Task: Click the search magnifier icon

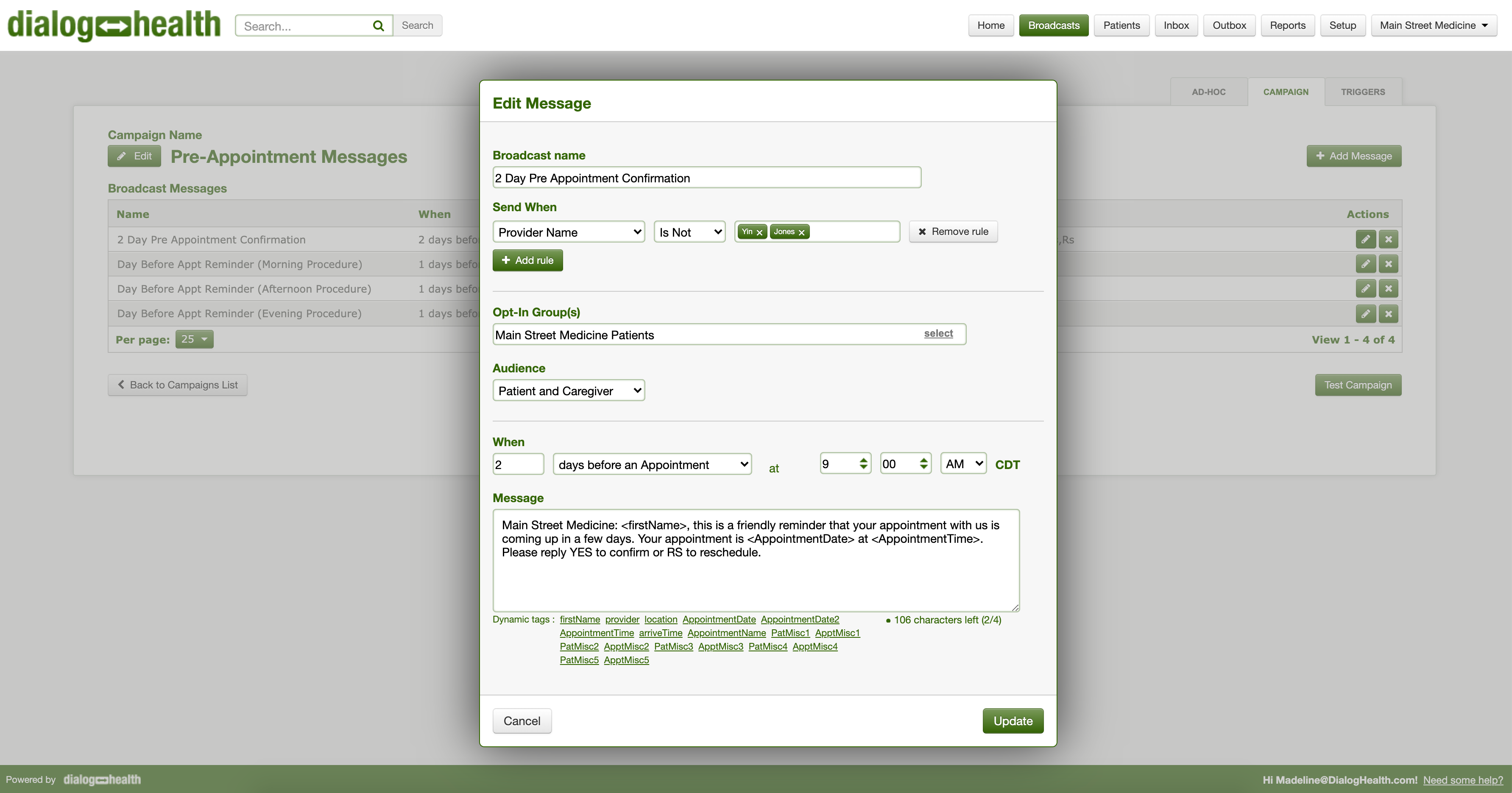Action: point(378,26)
